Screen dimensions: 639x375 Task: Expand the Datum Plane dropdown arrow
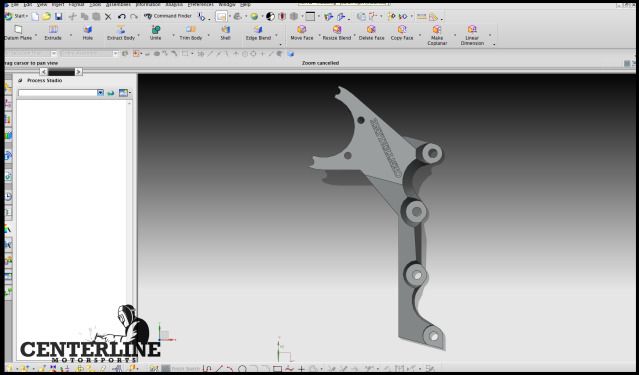coord(36,35)
